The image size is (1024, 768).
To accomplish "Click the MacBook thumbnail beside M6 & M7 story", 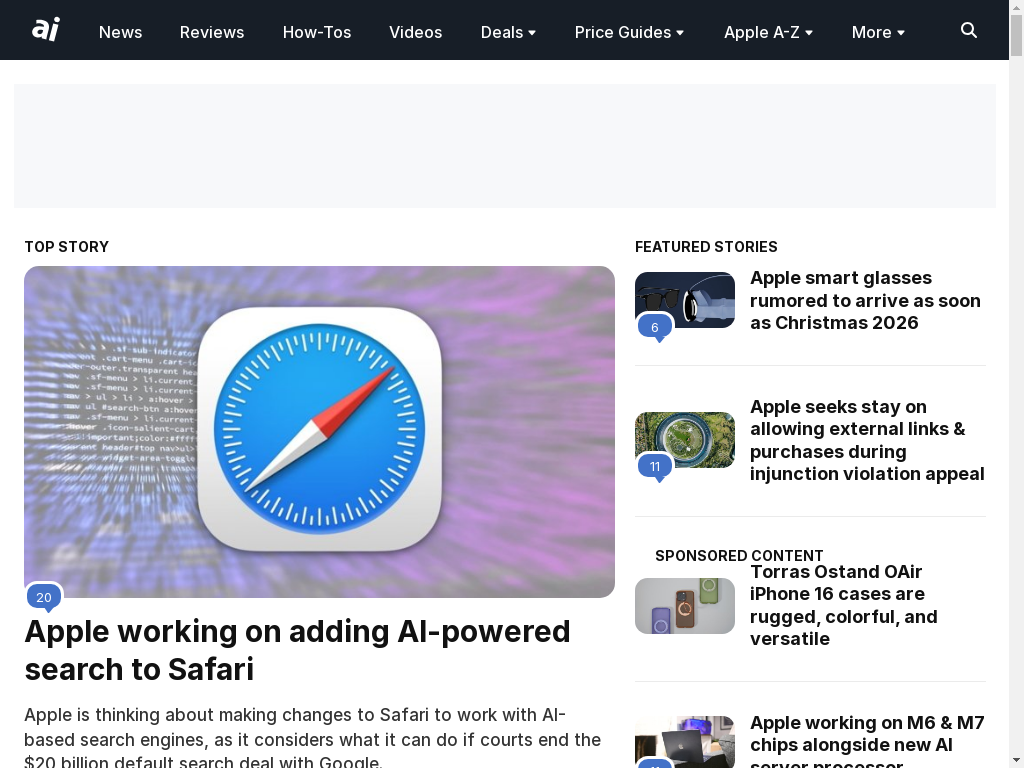I will 685,742.
